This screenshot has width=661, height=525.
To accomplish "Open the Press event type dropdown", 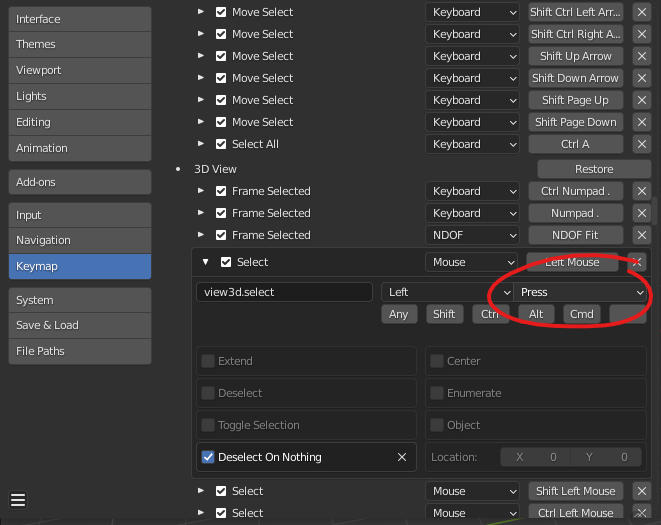I will pyautogui.click(x=580, y=292).
